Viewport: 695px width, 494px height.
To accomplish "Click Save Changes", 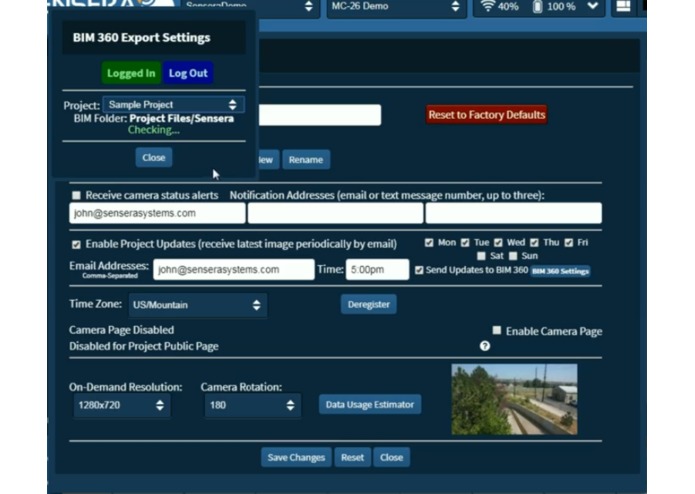I will coord(296,458).
